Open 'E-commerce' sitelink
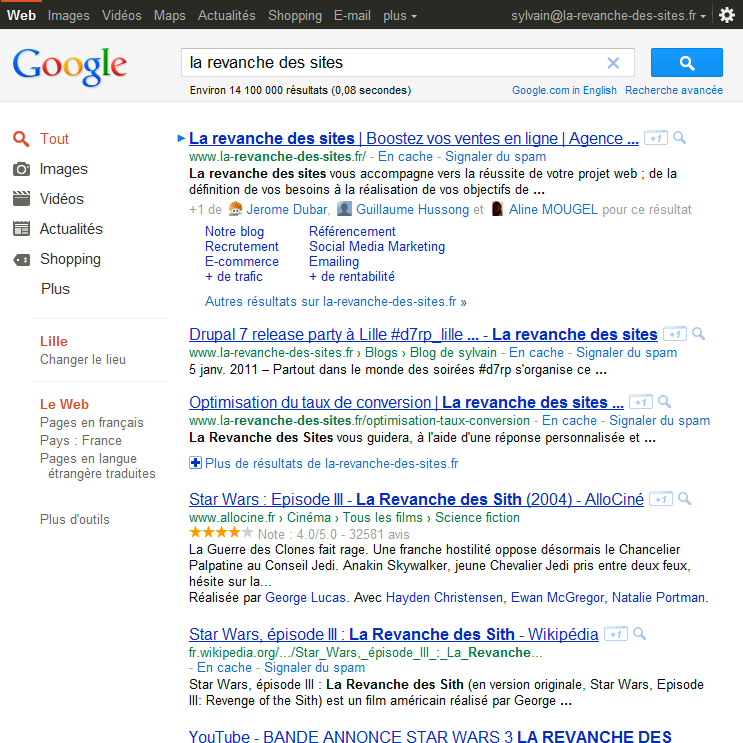This screenshot has height=743, width=743. [242, 262]
